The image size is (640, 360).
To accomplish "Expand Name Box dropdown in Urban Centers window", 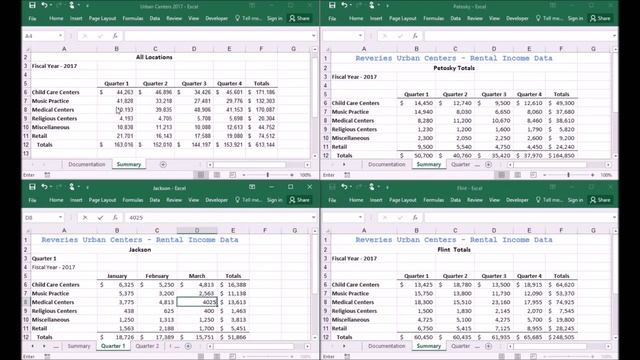I will coord(60,36).
